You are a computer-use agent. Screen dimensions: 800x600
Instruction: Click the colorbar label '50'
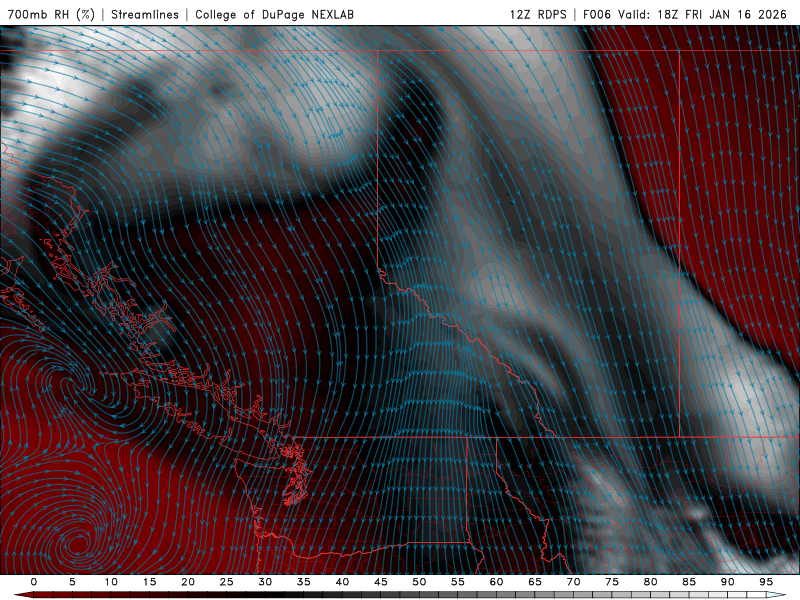click(419, 582)
